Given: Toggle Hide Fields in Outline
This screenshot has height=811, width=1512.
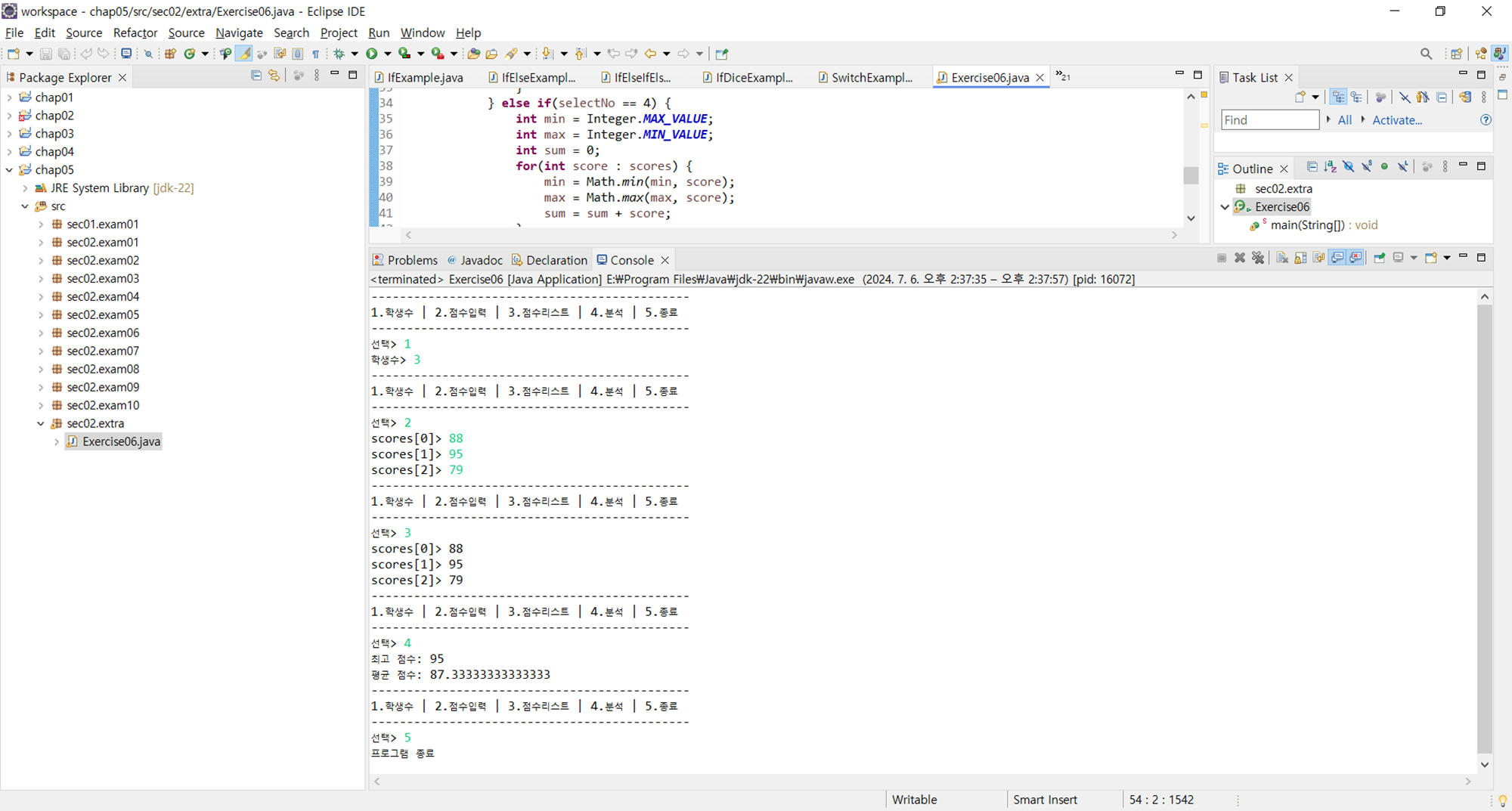Looking at the screenshot, I should click(x=1349, y=167).
